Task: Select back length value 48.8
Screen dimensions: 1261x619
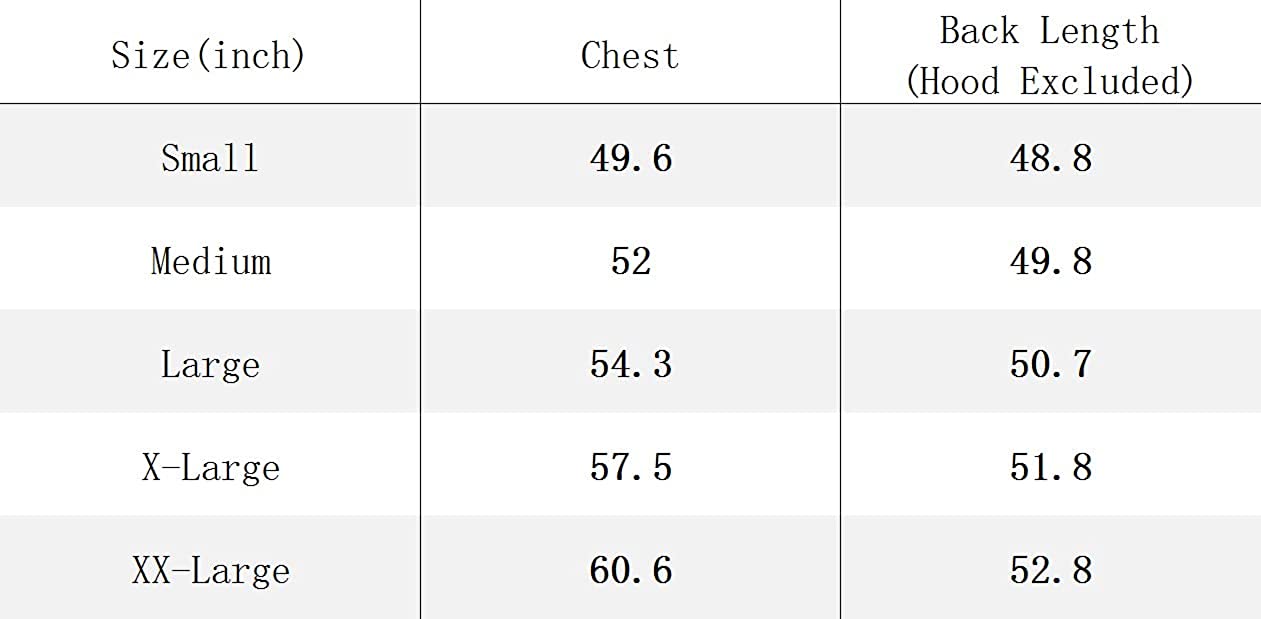Action: 1051,158
